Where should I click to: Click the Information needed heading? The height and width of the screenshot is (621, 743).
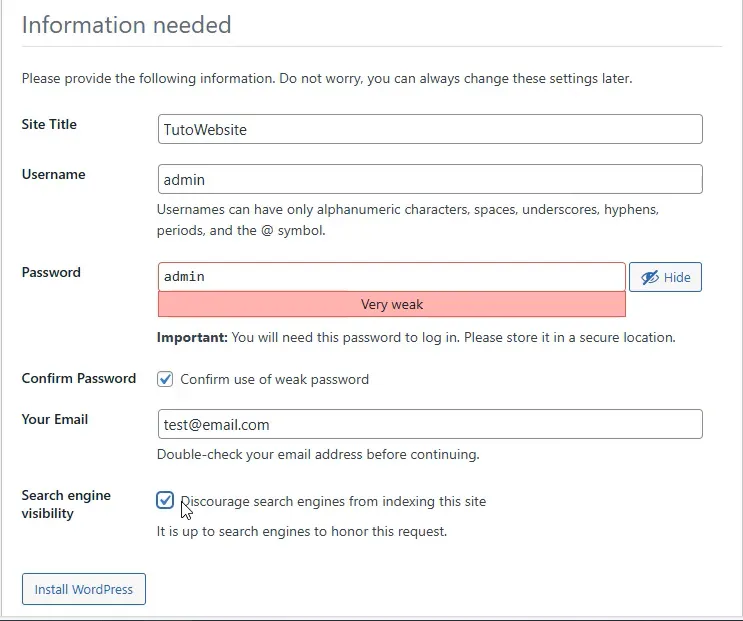(126, 24)
